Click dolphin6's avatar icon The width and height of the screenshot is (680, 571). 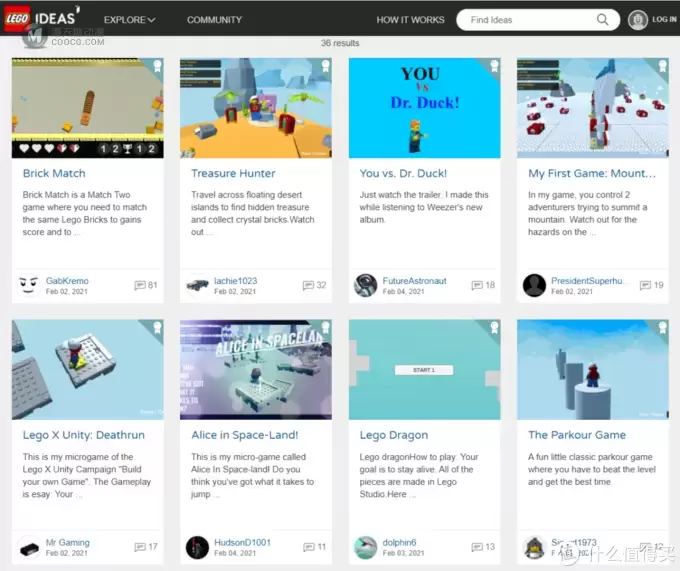tap(366, 547)
